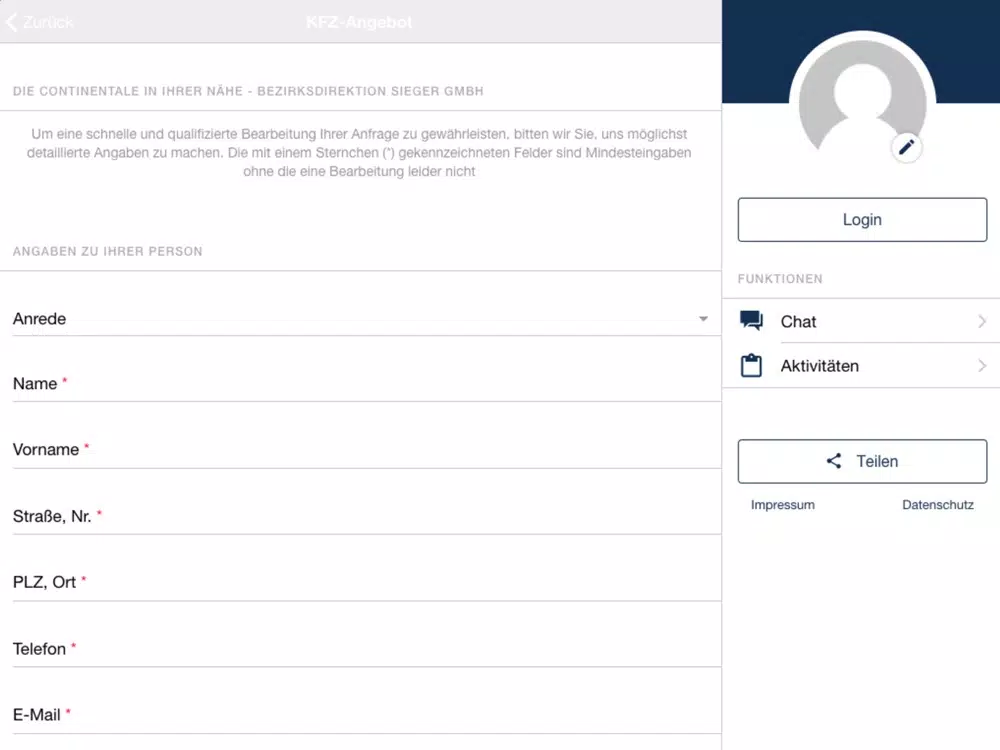Click the Login button
1000x750 pixels.
(x=862, y=219)
